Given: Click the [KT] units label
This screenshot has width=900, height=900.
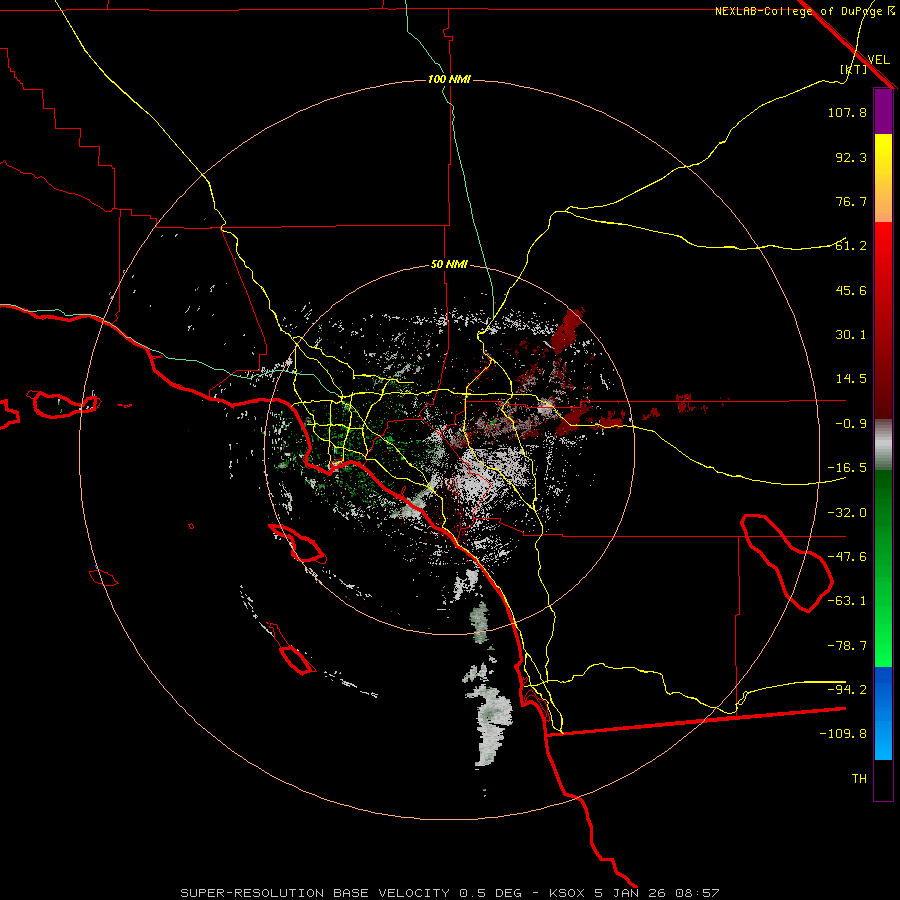Looking at the screenshot, I should [x=853, y=69].
